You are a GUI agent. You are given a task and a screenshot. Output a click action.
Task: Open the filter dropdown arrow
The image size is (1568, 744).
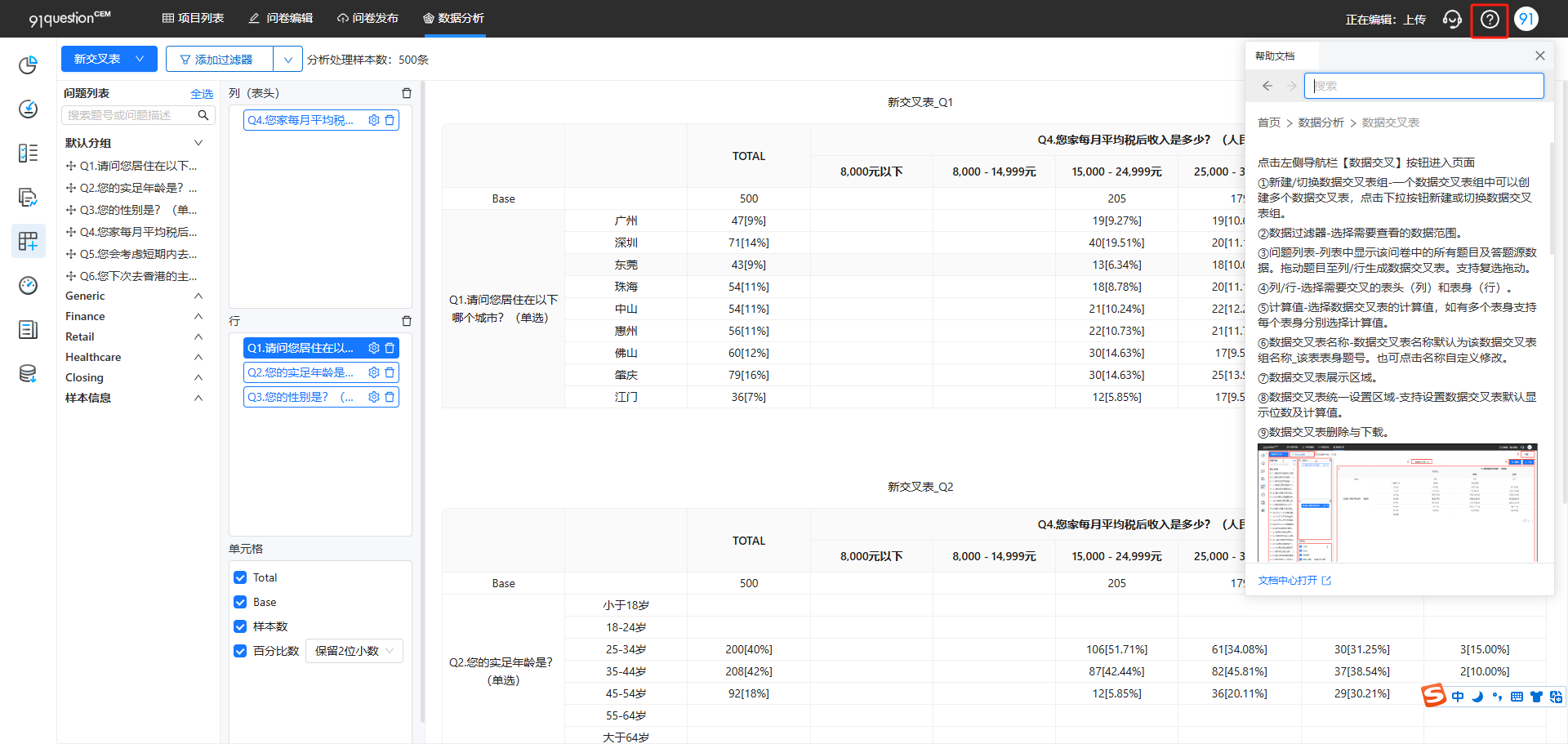point(287,60)
